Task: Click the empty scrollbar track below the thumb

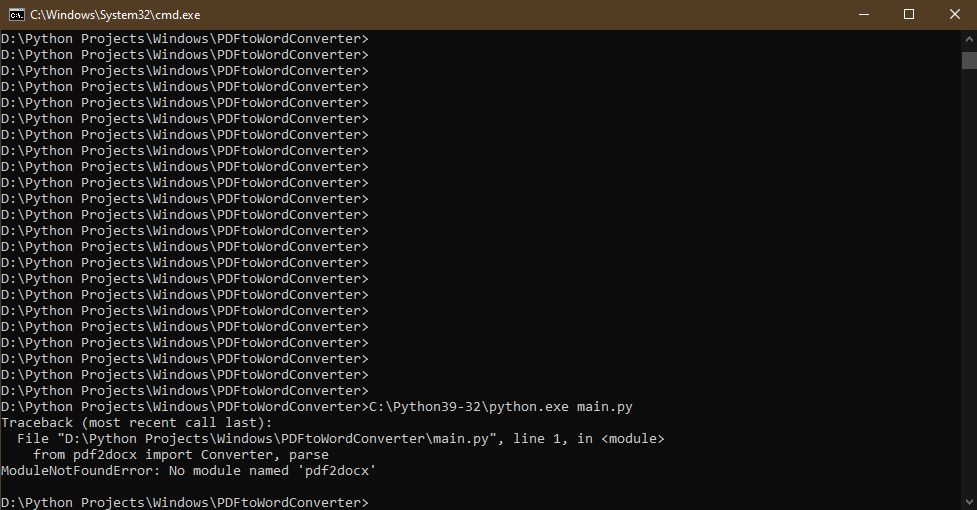Action: click(x=970, y=280)
